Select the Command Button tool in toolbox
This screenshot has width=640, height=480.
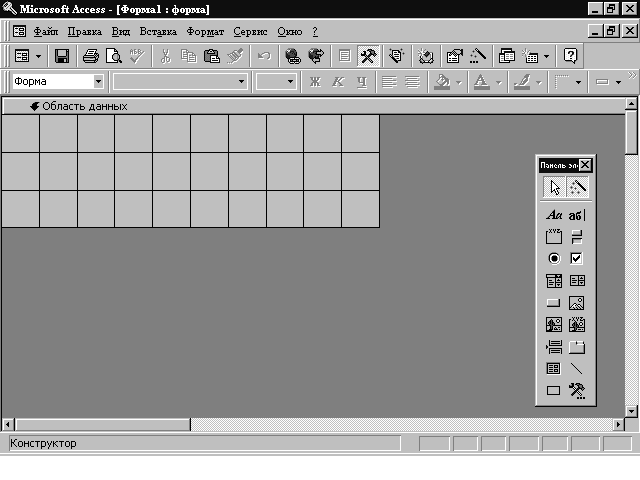pyautogui.click(x=554, y=303)
